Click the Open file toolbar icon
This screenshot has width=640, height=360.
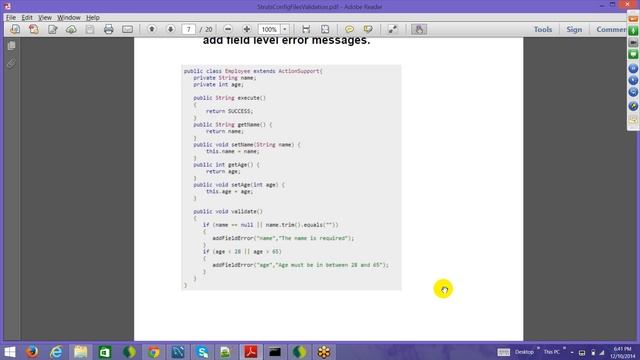tap(15, 29)
